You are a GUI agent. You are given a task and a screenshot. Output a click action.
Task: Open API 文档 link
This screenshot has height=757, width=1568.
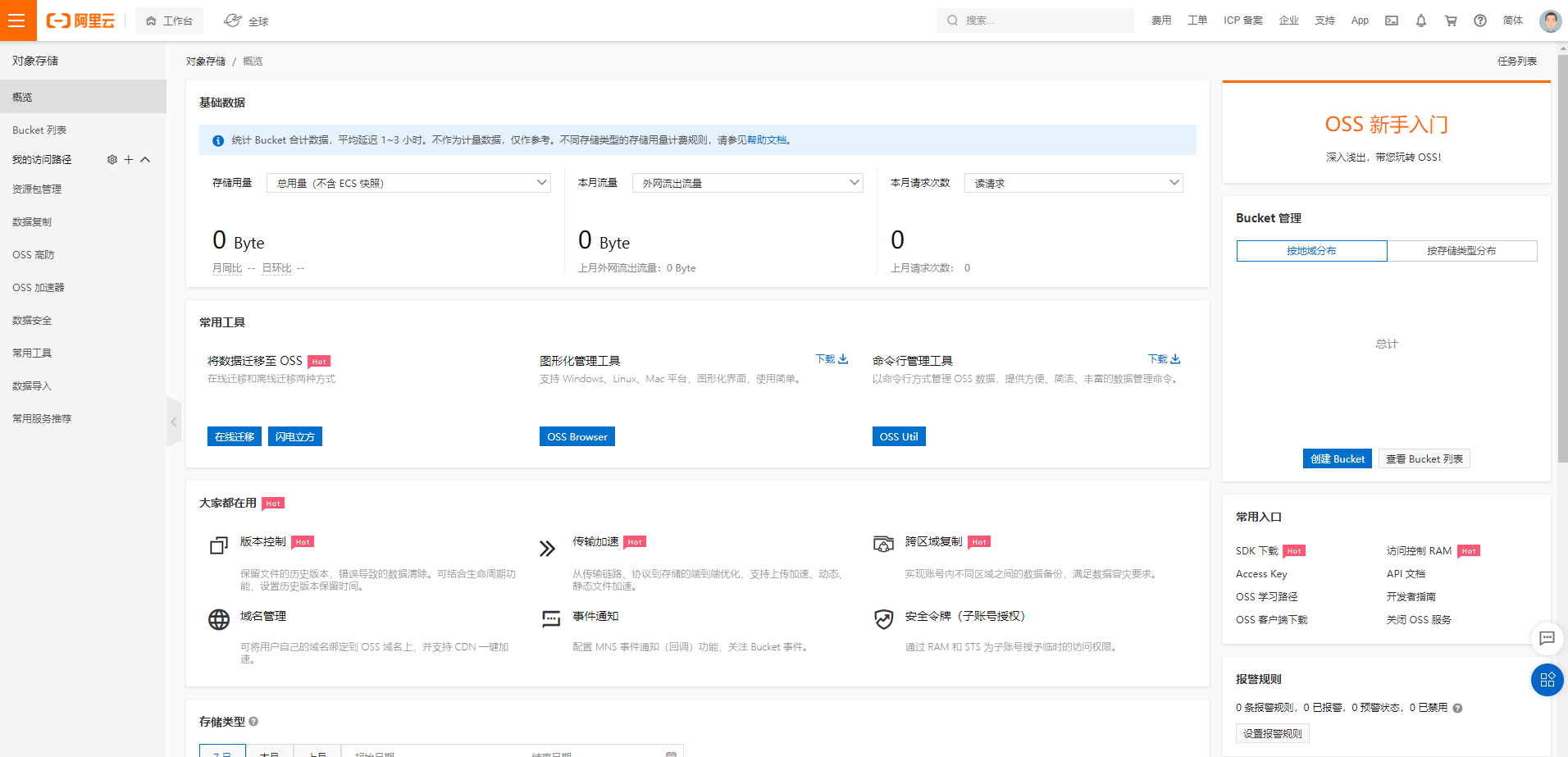pos(1406,574)
